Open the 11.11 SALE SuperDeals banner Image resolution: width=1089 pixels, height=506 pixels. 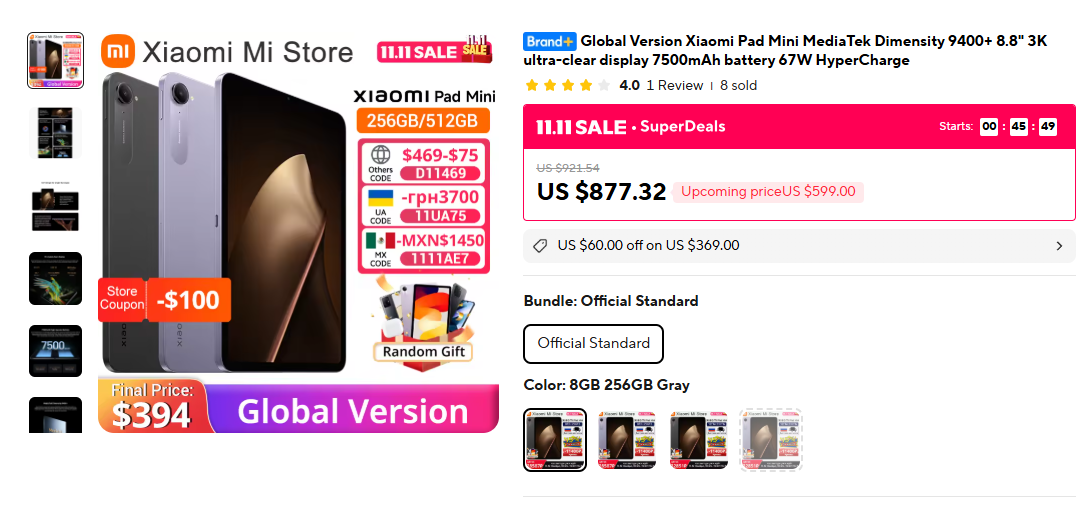pos(799,126)
